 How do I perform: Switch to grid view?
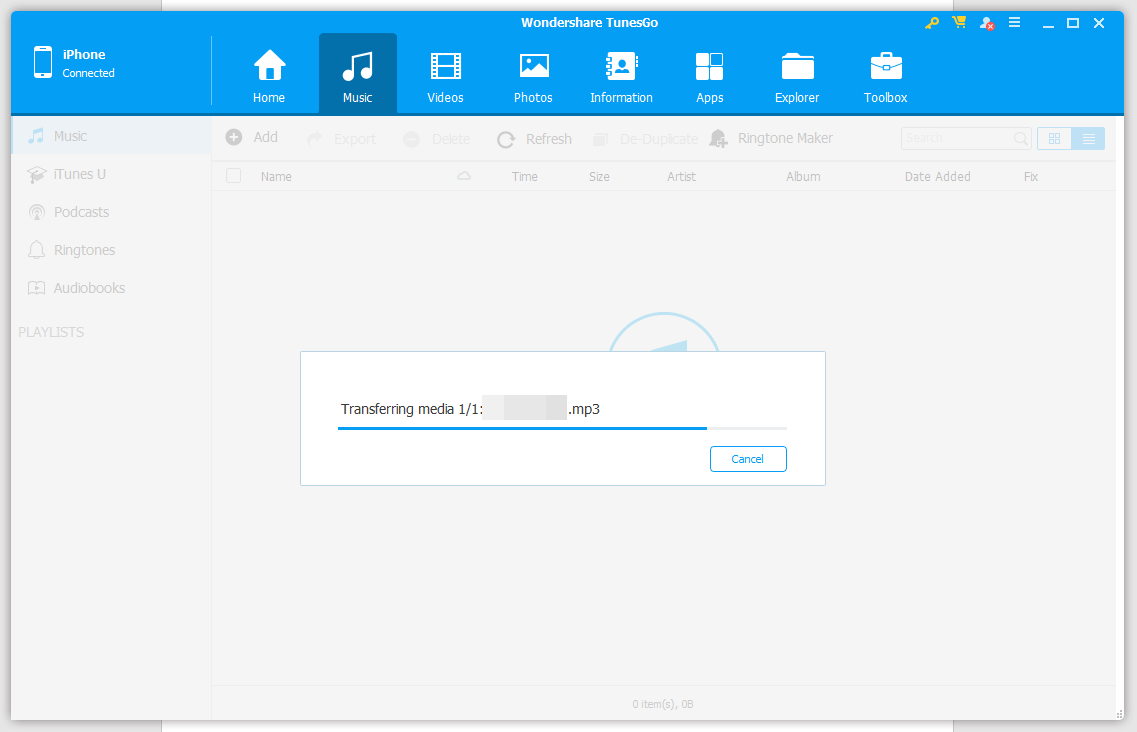pos(1054,139)
